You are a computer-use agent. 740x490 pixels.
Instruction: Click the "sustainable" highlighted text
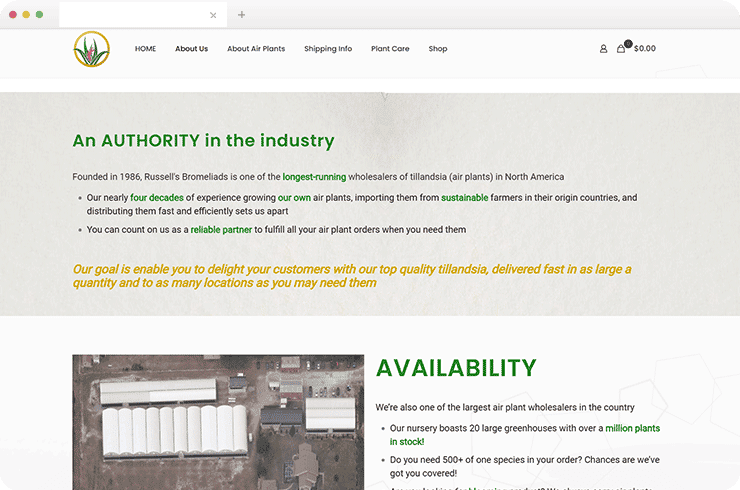pyautogui.click(x=465, y=198)
